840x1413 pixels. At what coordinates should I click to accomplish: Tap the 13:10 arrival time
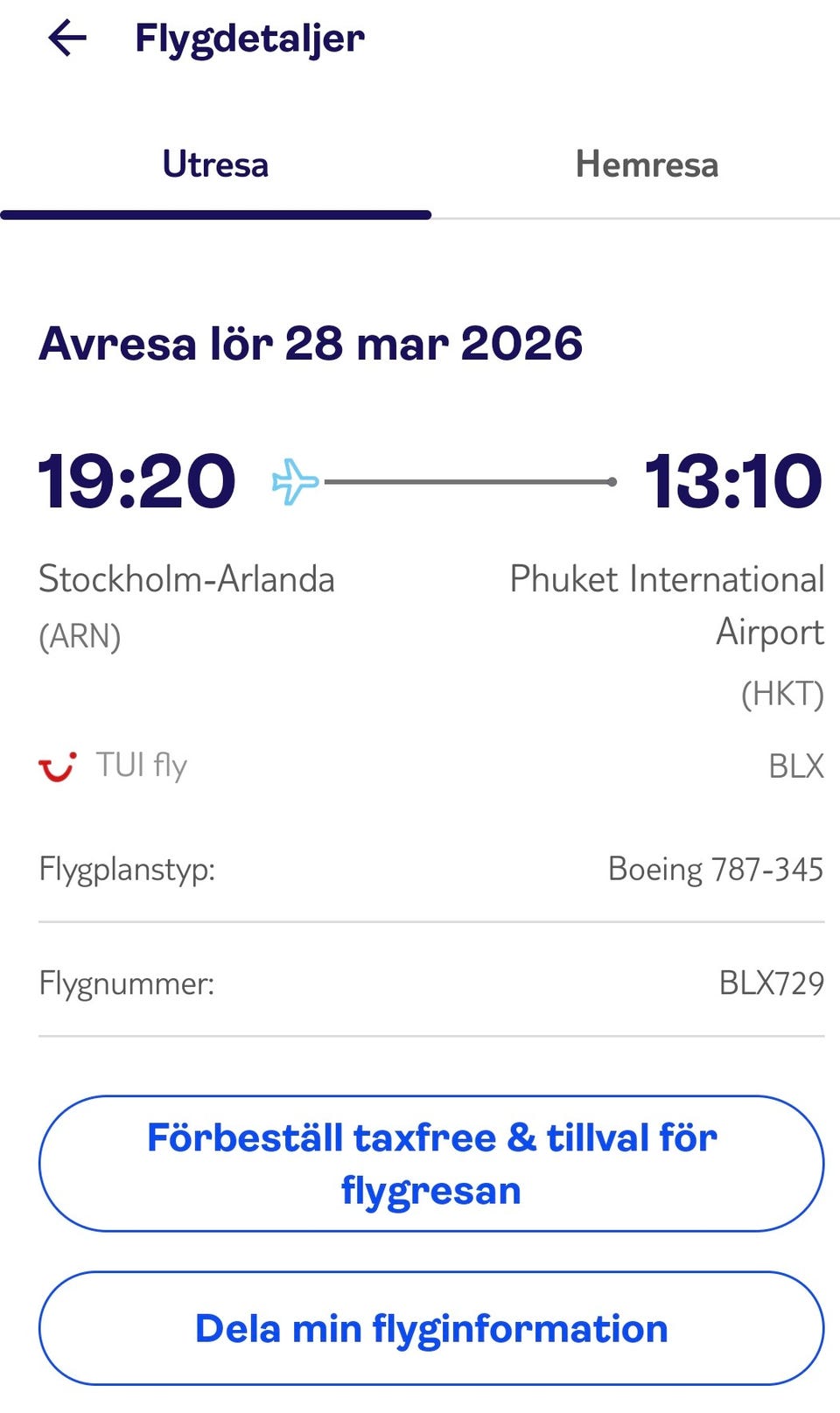click(733, 481)
